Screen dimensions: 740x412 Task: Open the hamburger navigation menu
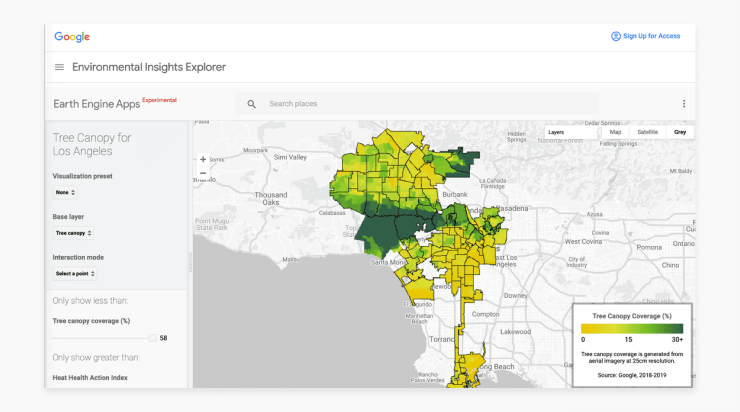pyautogui.click(x=59, y=67)
